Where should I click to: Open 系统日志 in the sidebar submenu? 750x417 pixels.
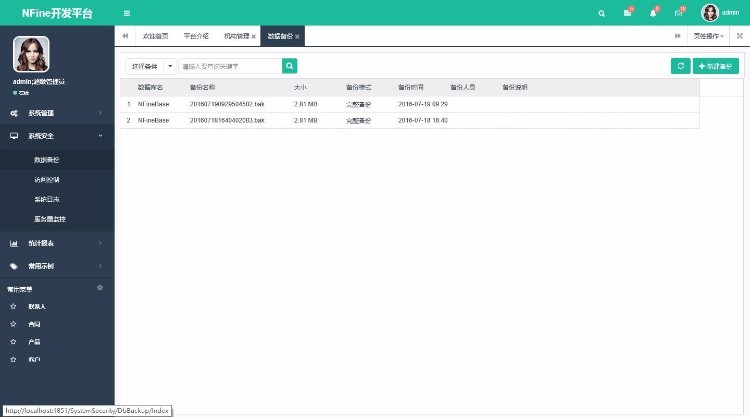46,199
